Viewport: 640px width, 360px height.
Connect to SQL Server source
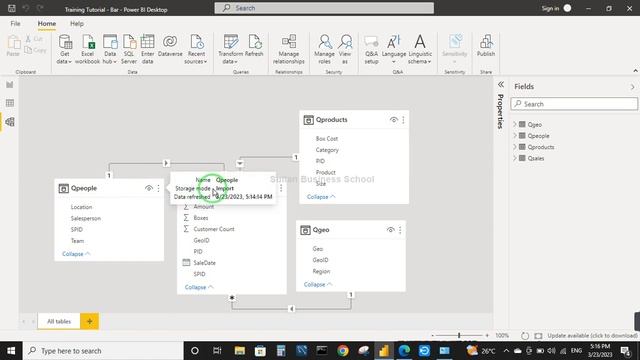click(129, 49)
